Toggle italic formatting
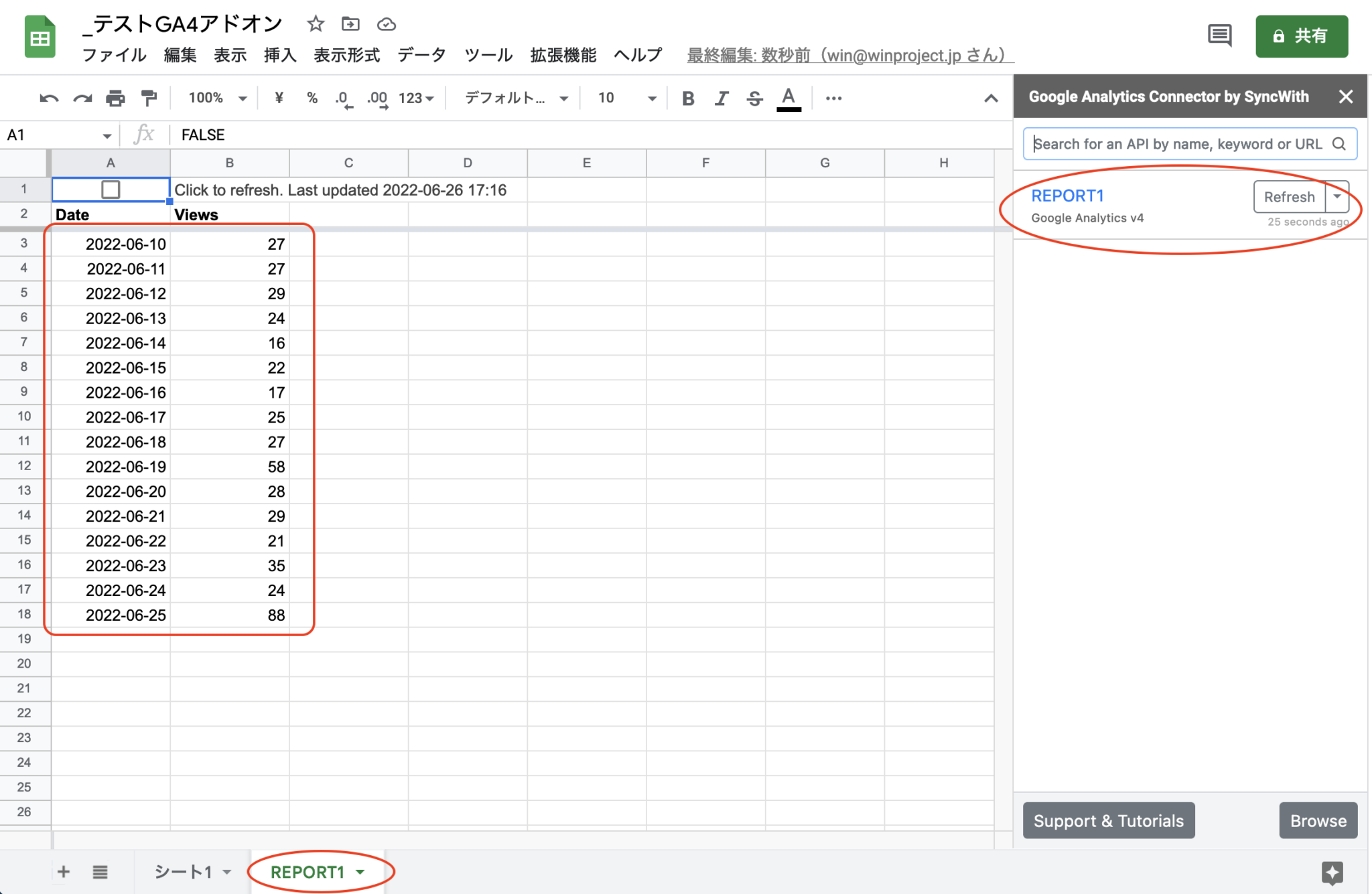The width and height of the screenshot is (1372, 894). (721, 98)
